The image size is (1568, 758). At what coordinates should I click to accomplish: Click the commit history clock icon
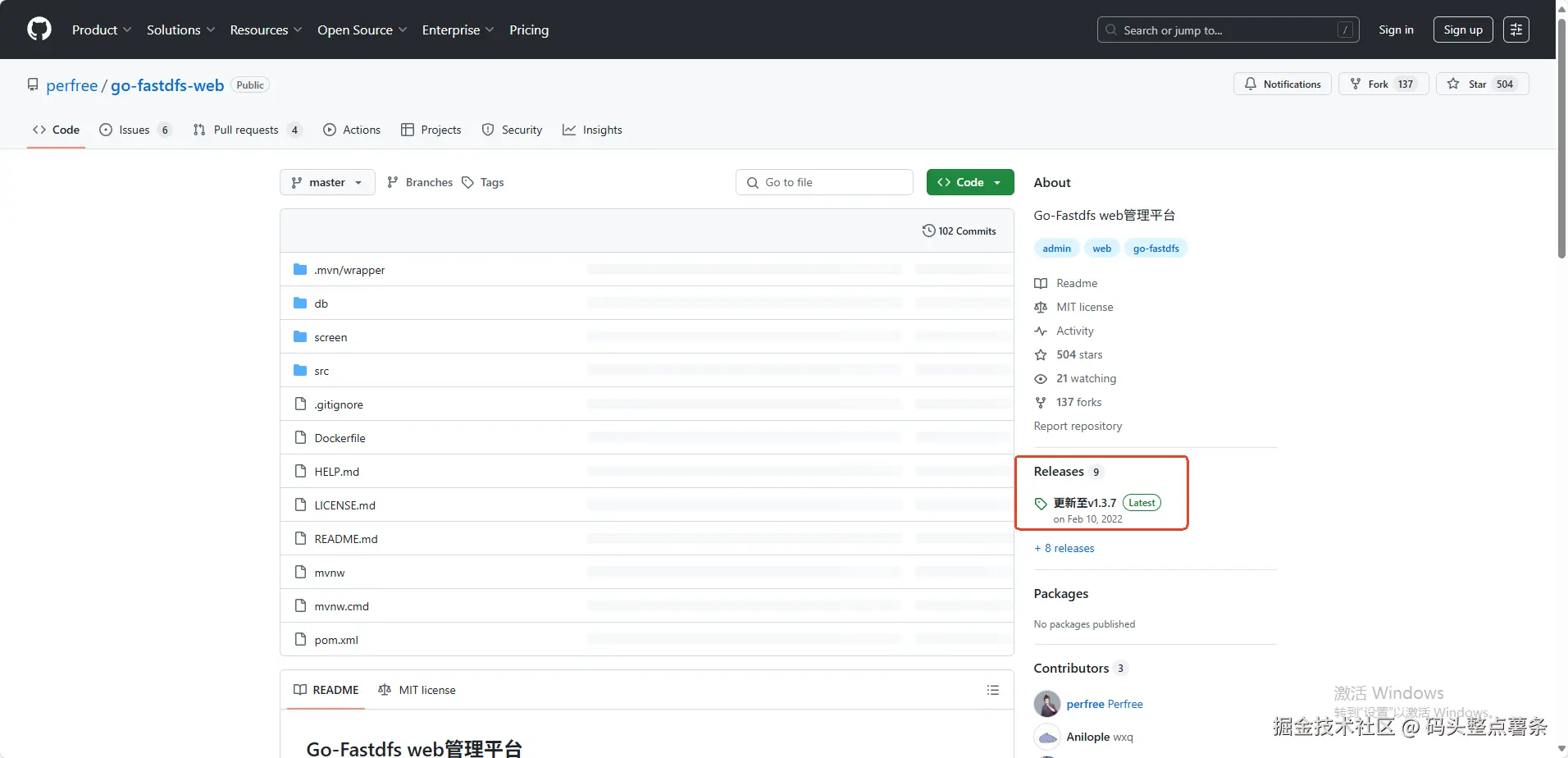click(928, 231)
